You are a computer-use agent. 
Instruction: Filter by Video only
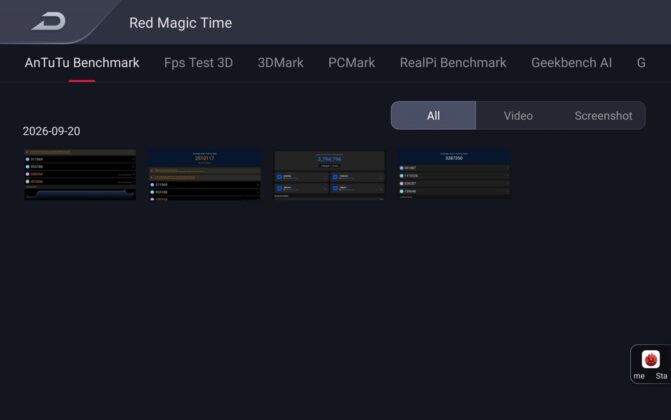[x=518, y=116]
